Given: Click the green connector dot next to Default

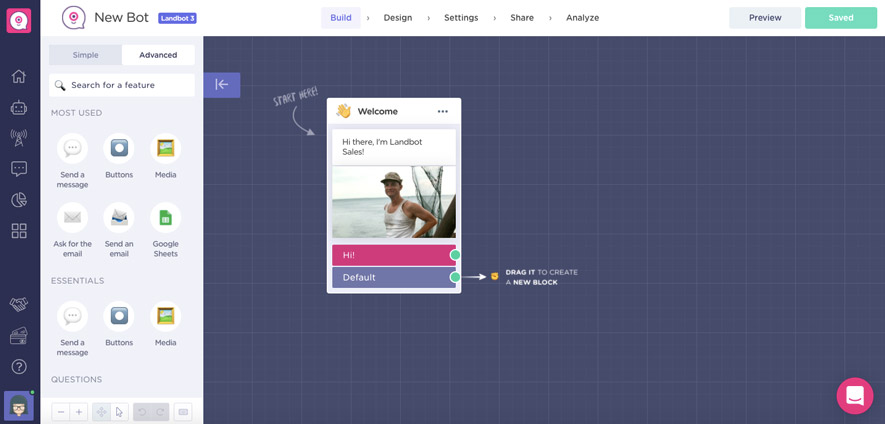Looking at the screenshot, I should tap(455, 277).
